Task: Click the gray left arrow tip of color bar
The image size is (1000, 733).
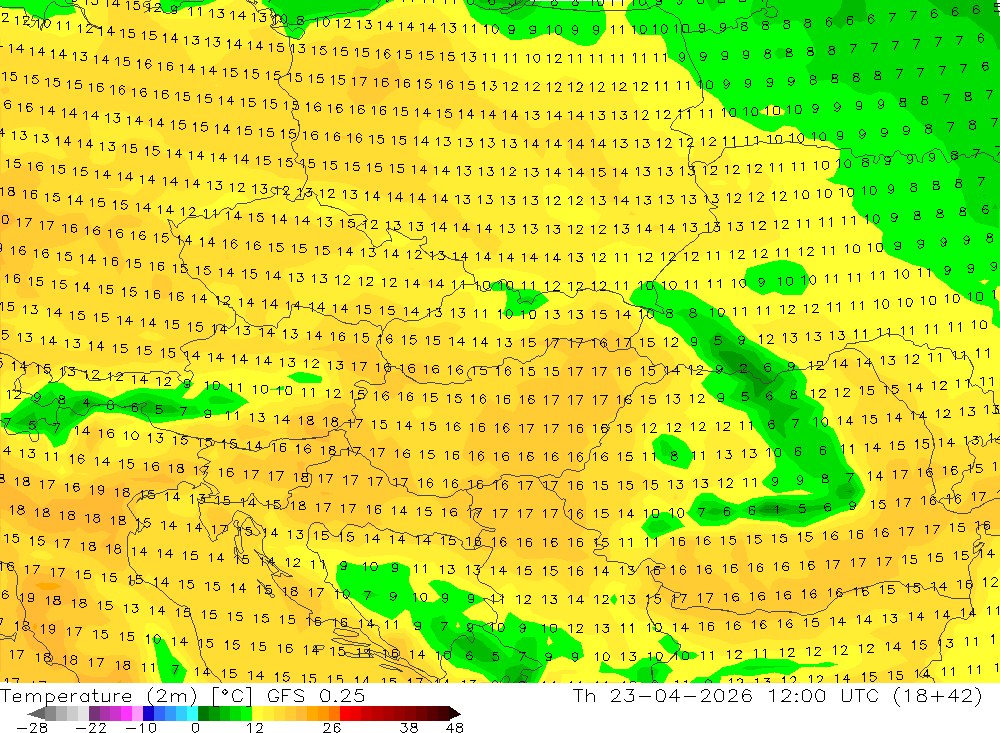Action: [x=36, y=713]
